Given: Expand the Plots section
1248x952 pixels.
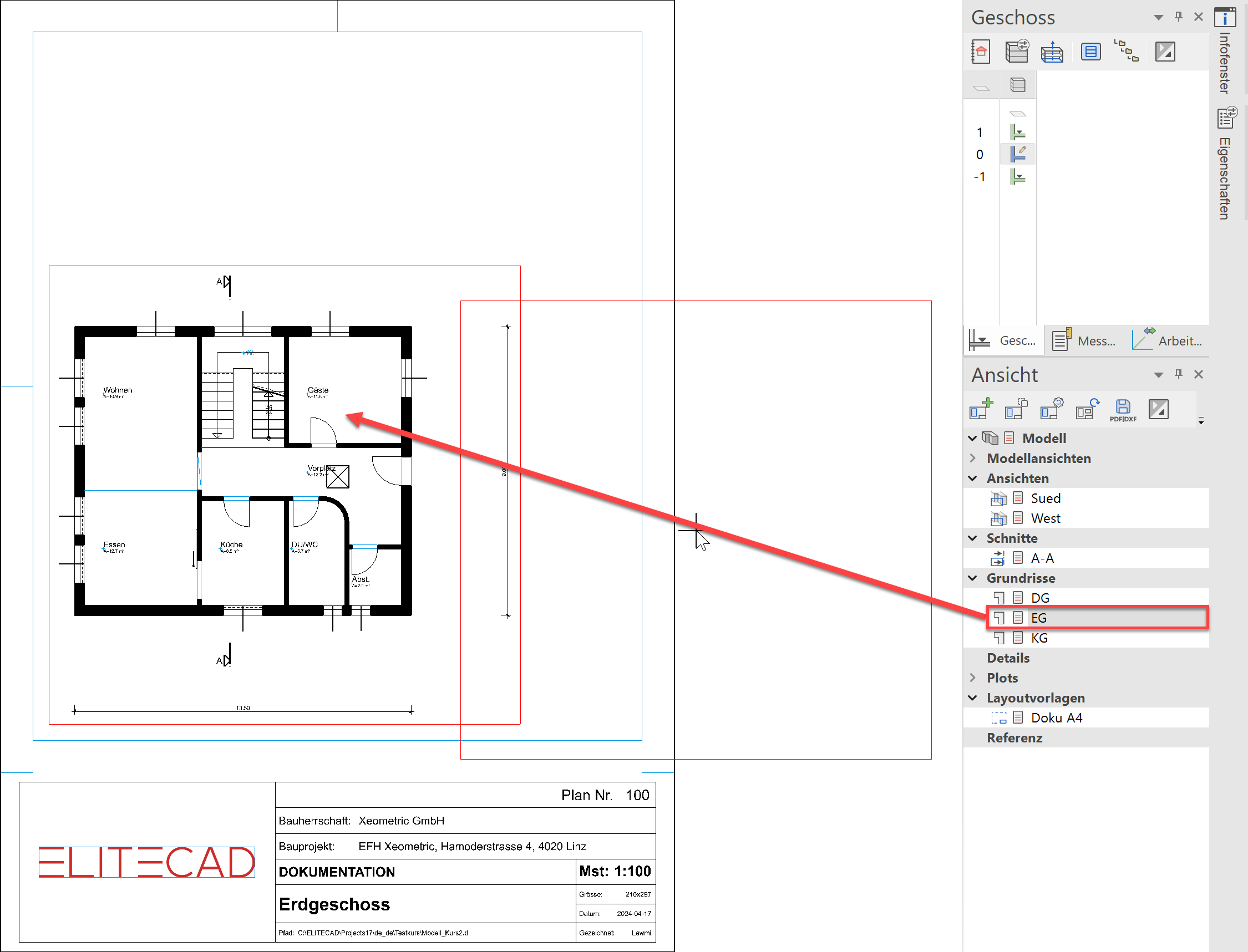Looking at the screenshot, I should [x=972, y=678].
